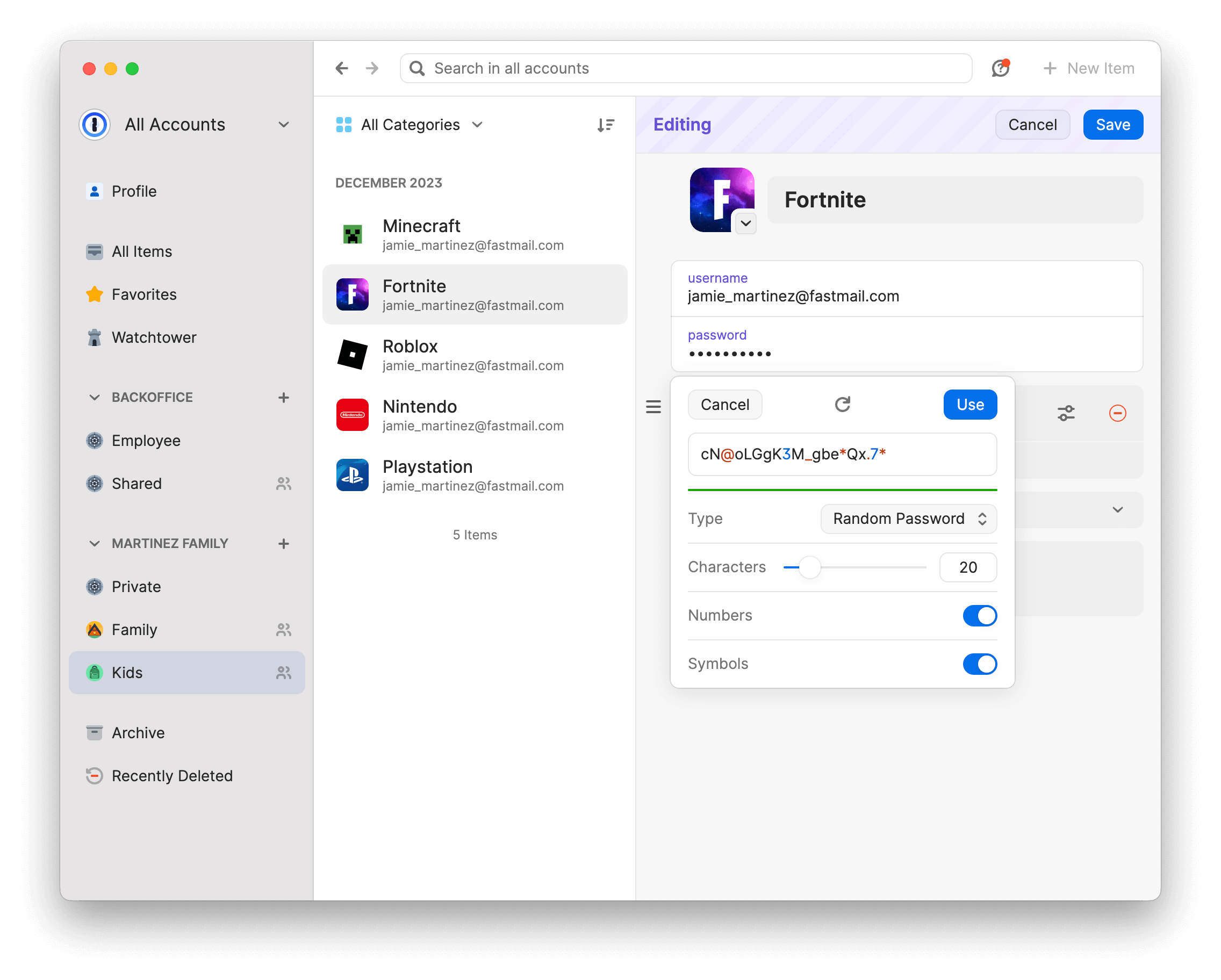Remove the password field
Screen dimensions: 1221x980
[x=1117, y=413]
